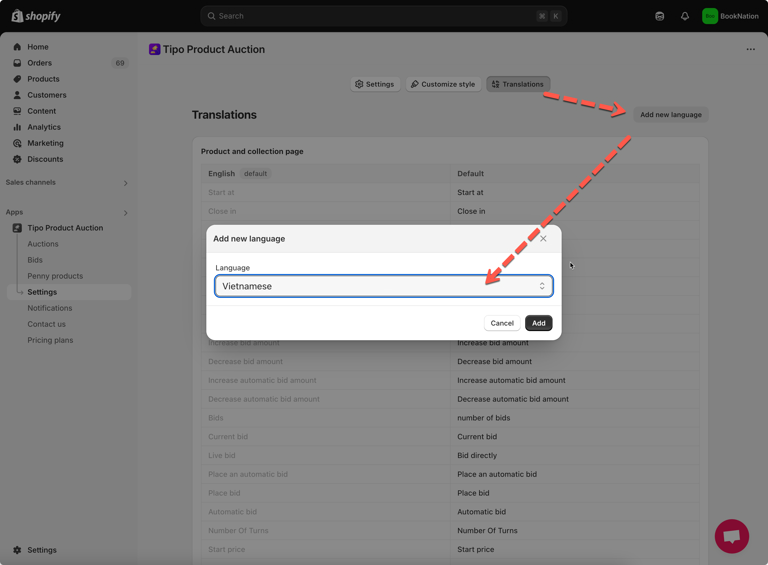This screenshot has height=565, width=768.
Task: Click the sidekick icon beside the bell
Action: [660, 16]
